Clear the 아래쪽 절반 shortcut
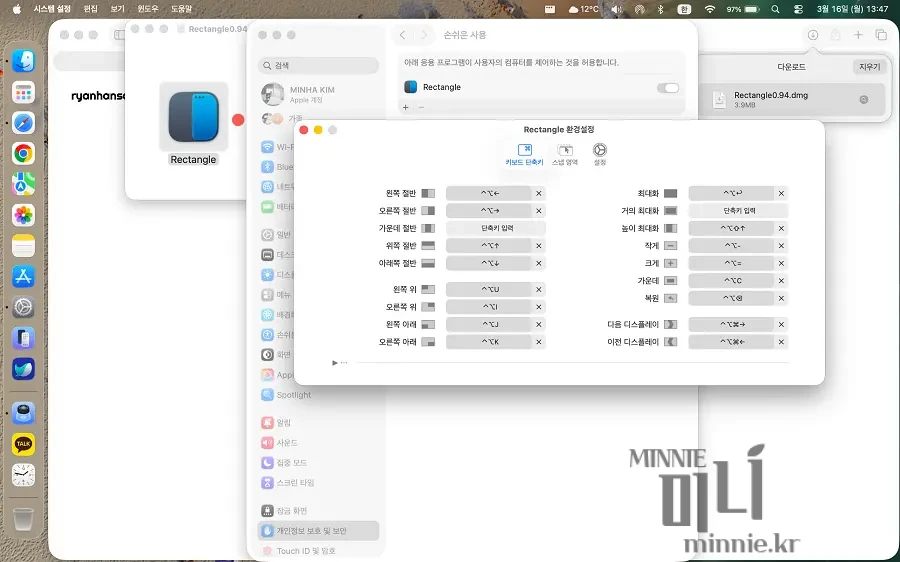 538,263
